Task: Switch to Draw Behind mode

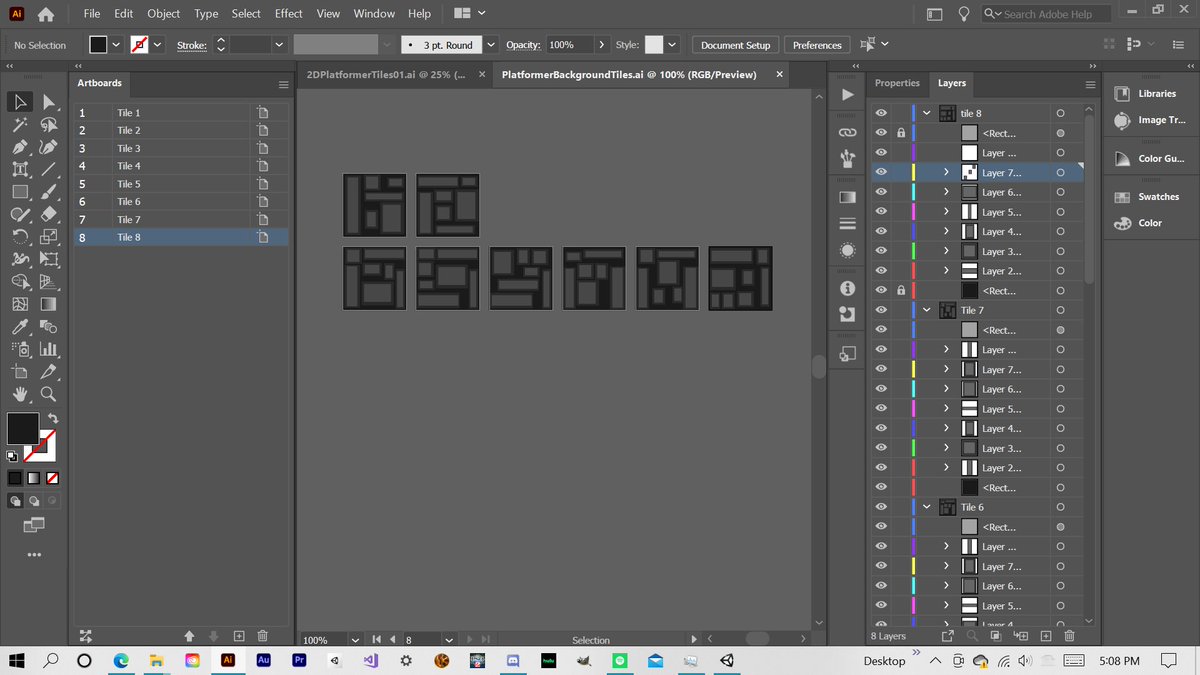Action: pos(34,500)
